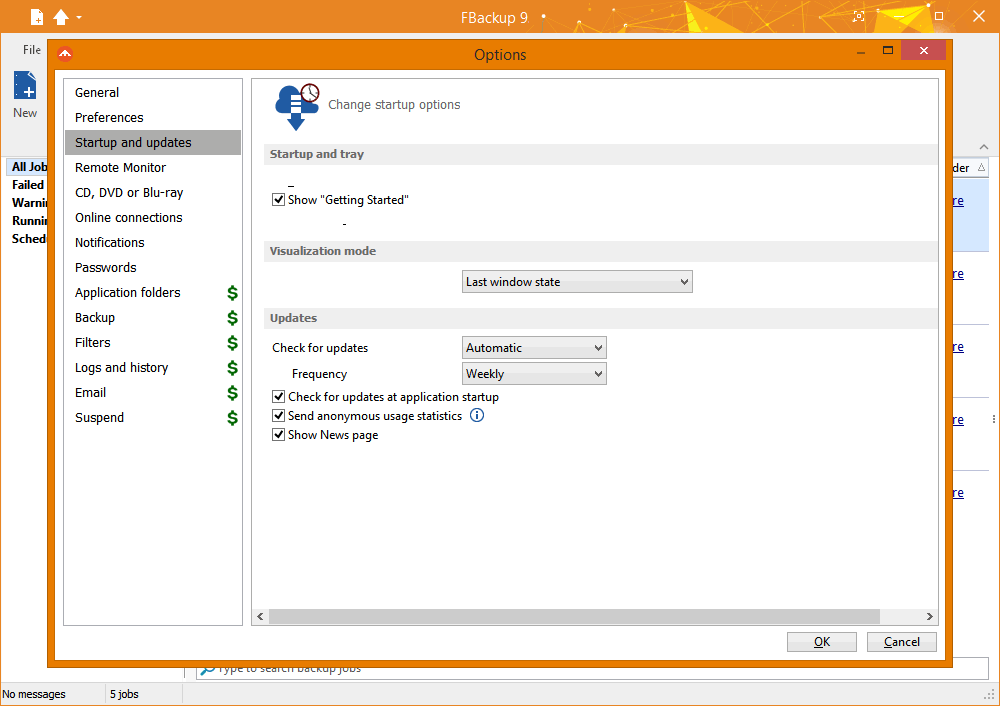Select Scheduled jobs filter in main window

[x=29, y=239]
